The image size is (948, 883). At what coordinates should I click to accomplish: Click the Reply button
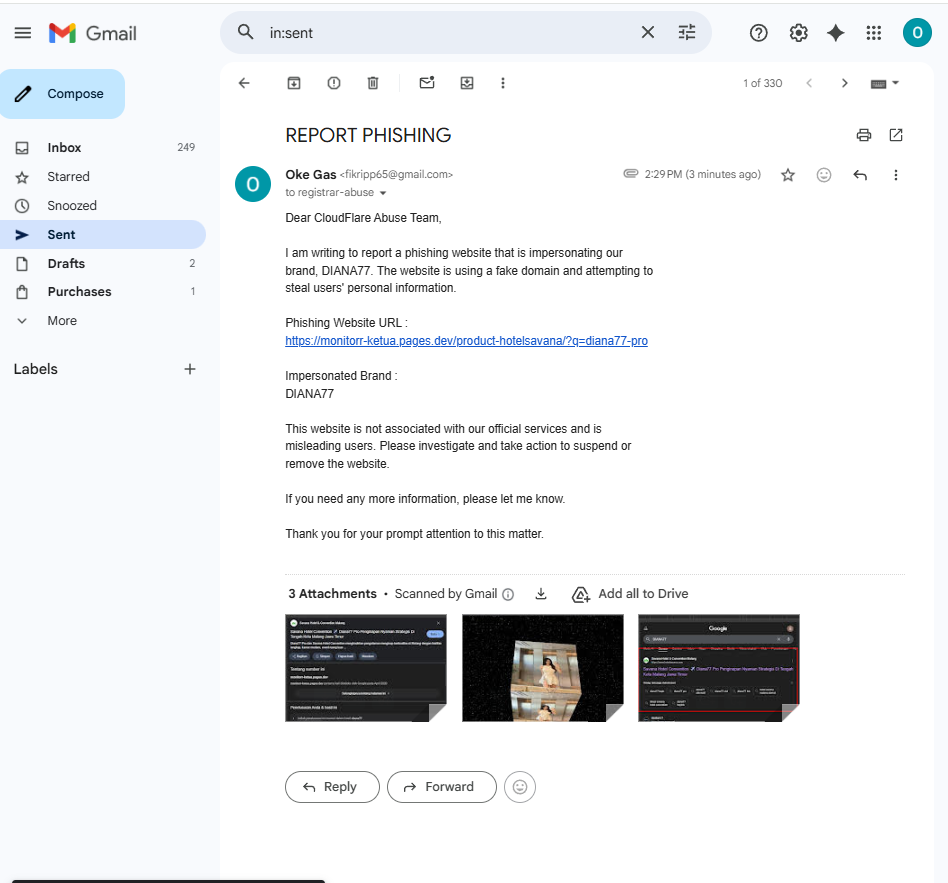[x=332, y=787]
